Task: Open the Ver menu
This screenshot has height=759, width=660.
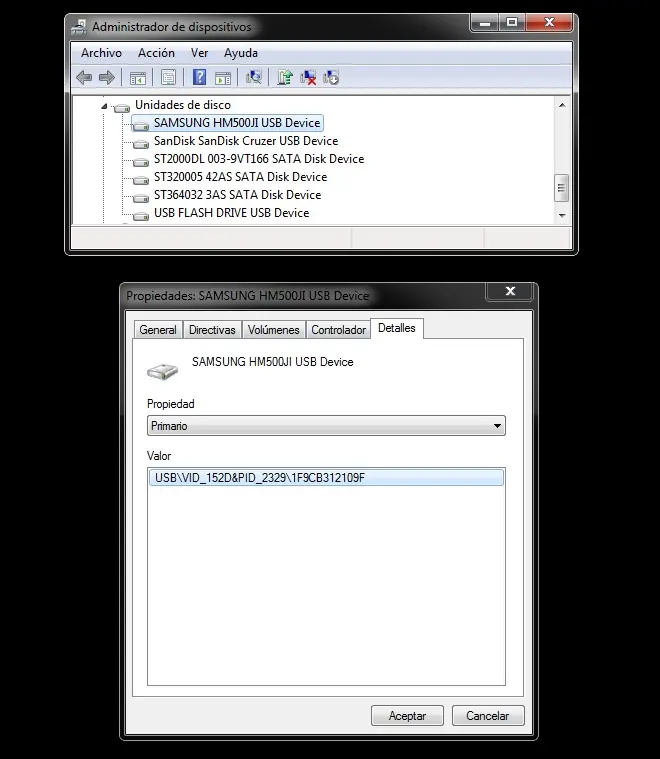Action: point(199,53)
